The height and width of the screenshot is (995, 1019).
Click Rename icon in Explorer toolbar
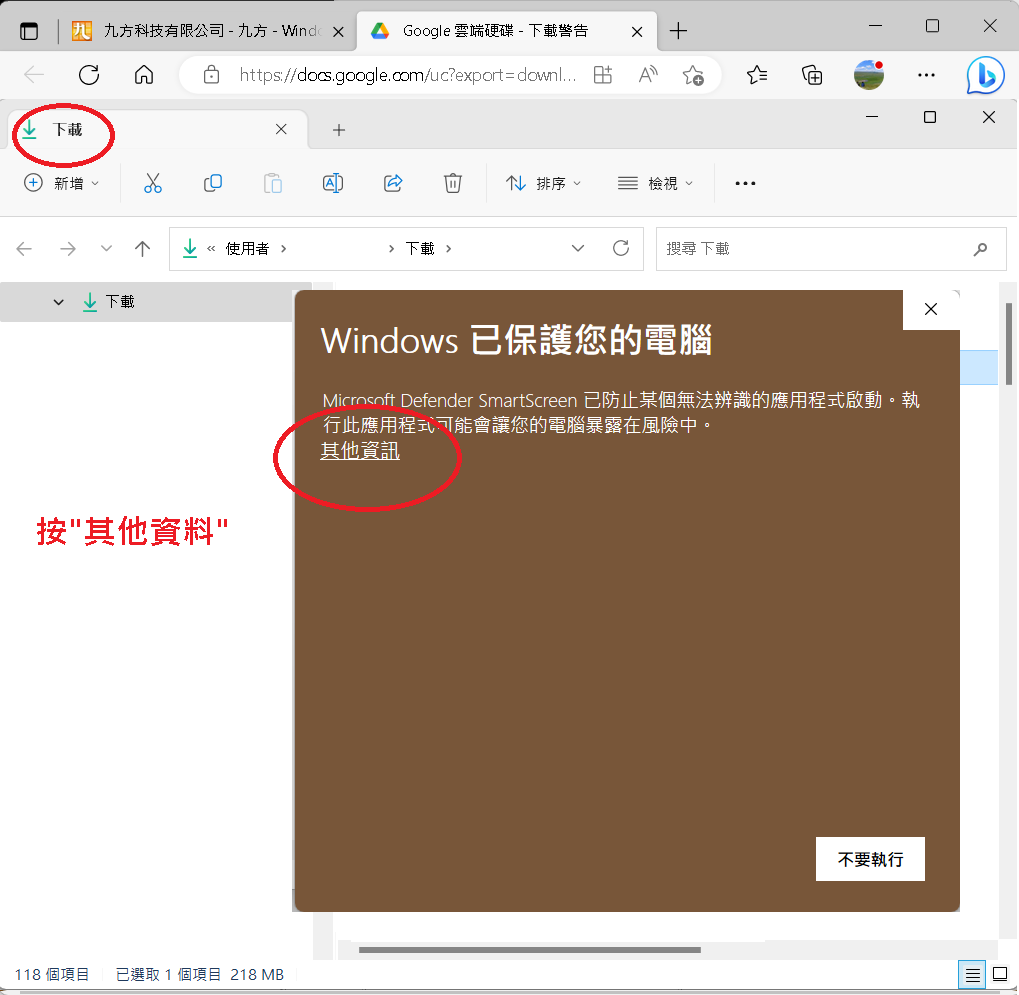pyautogui.click(x=333, y=183)
